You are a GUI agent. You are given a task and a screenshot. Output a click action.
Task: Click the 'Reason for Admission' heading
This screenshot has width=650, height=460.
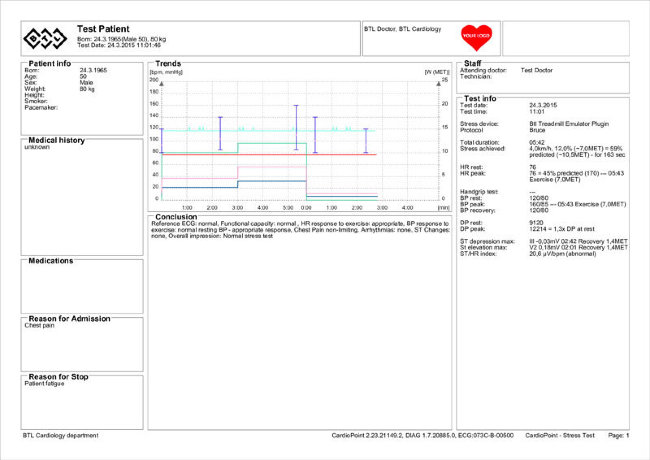[x=69, y=319]
